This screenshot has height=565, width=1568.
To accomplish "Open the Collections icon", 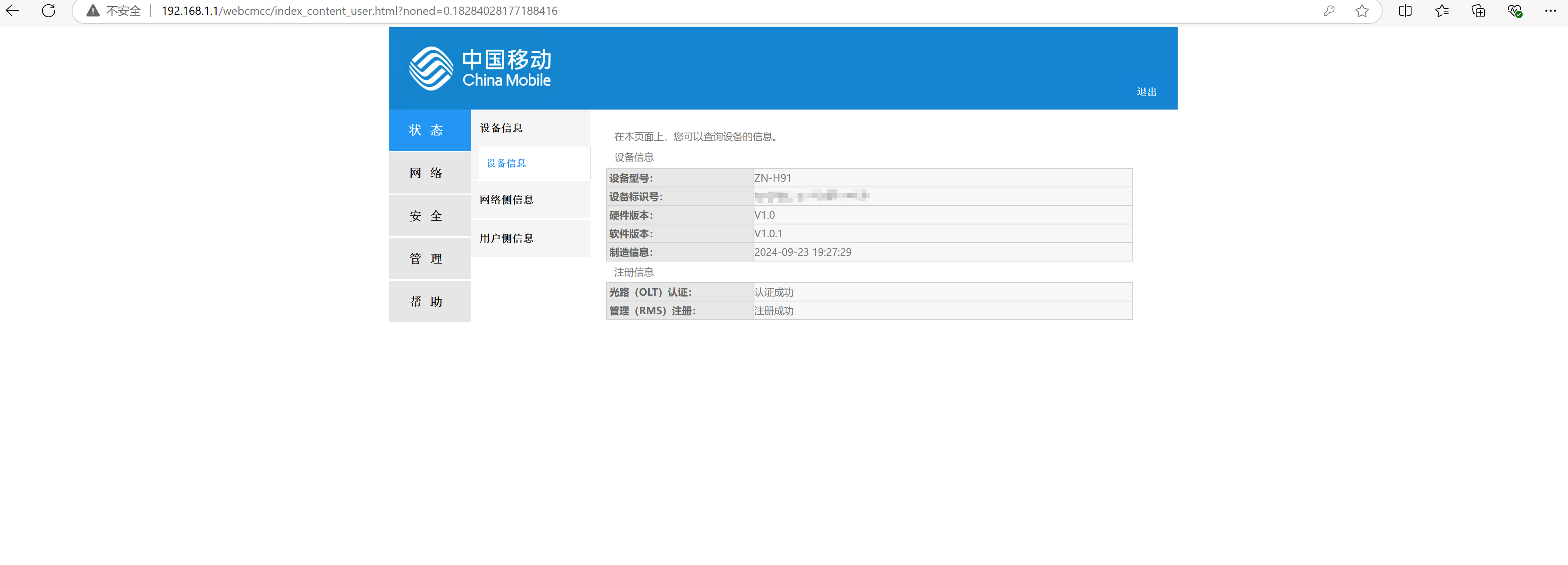I will click(1478, 11).
